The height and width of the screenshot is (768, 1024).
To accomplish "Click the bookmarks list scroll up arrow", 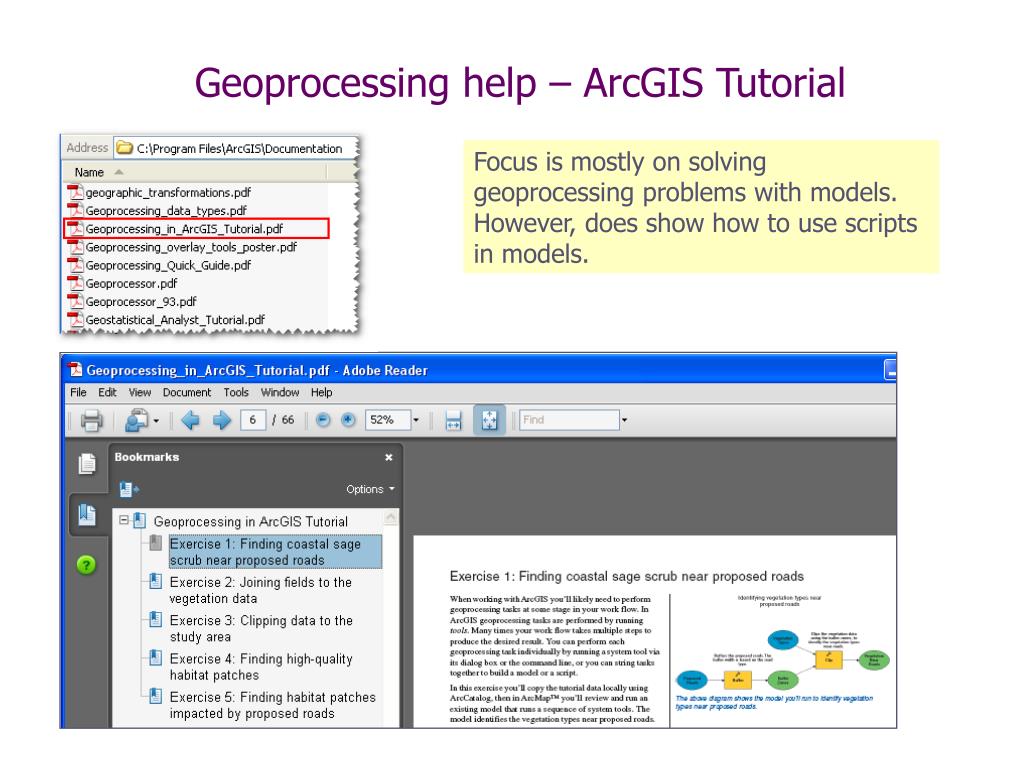I will point(391,518).
